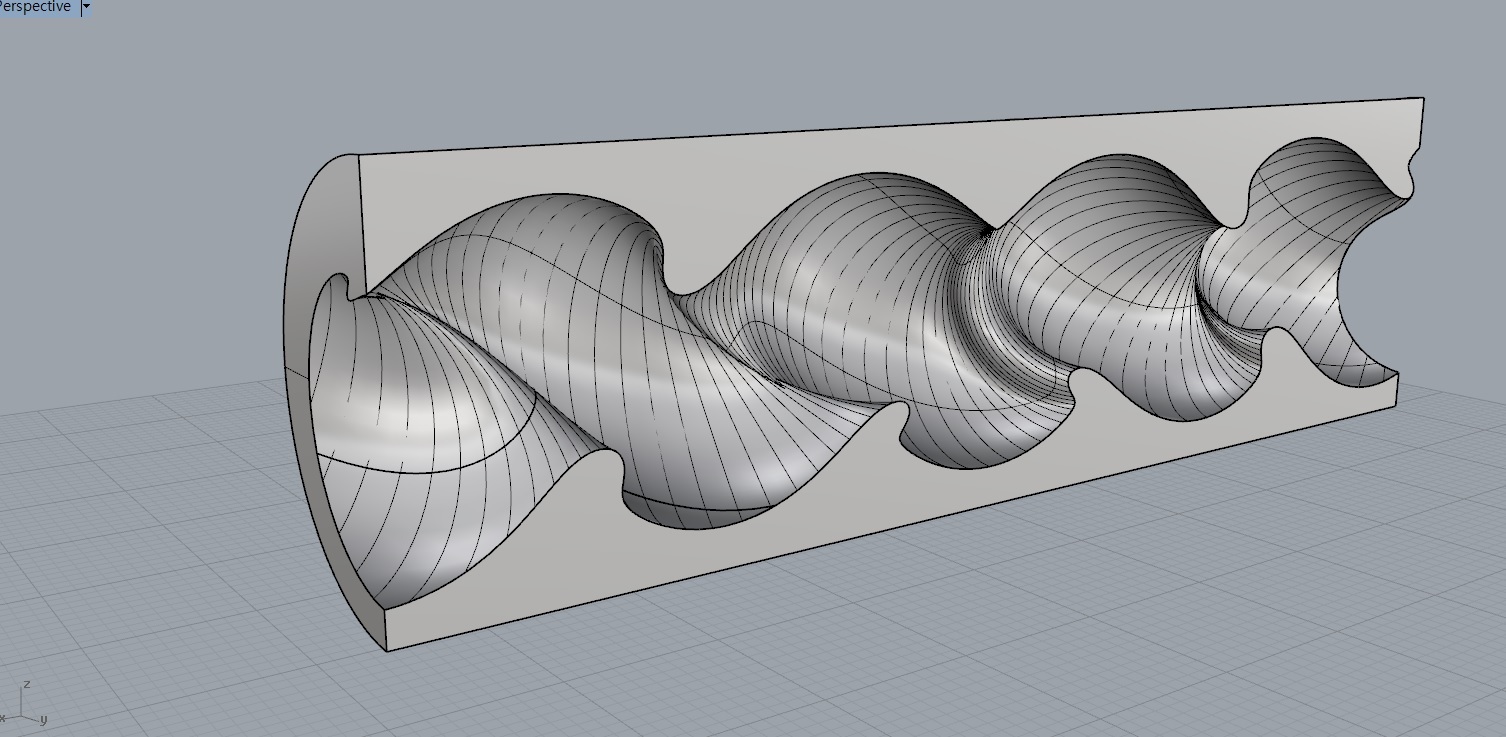
Task: Click the Perspective viewport title label
Action: (x=36, y=7)
